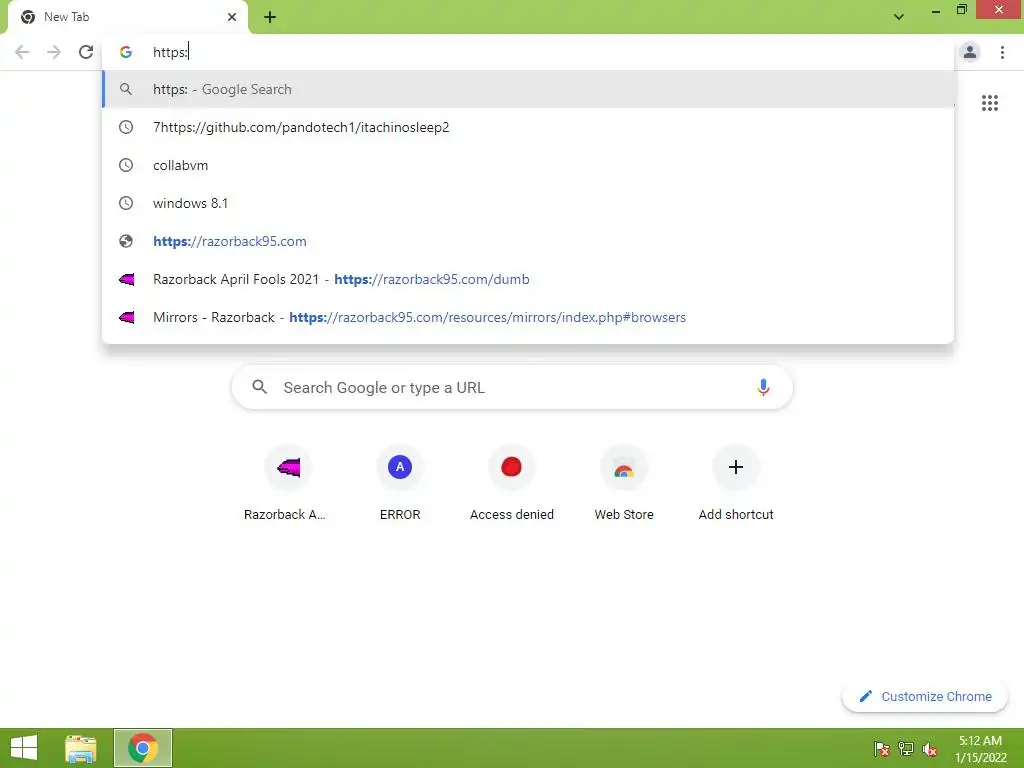Click the Add shortcut plus tile
The image size is (1024, 768).
[x=736, y=483]
